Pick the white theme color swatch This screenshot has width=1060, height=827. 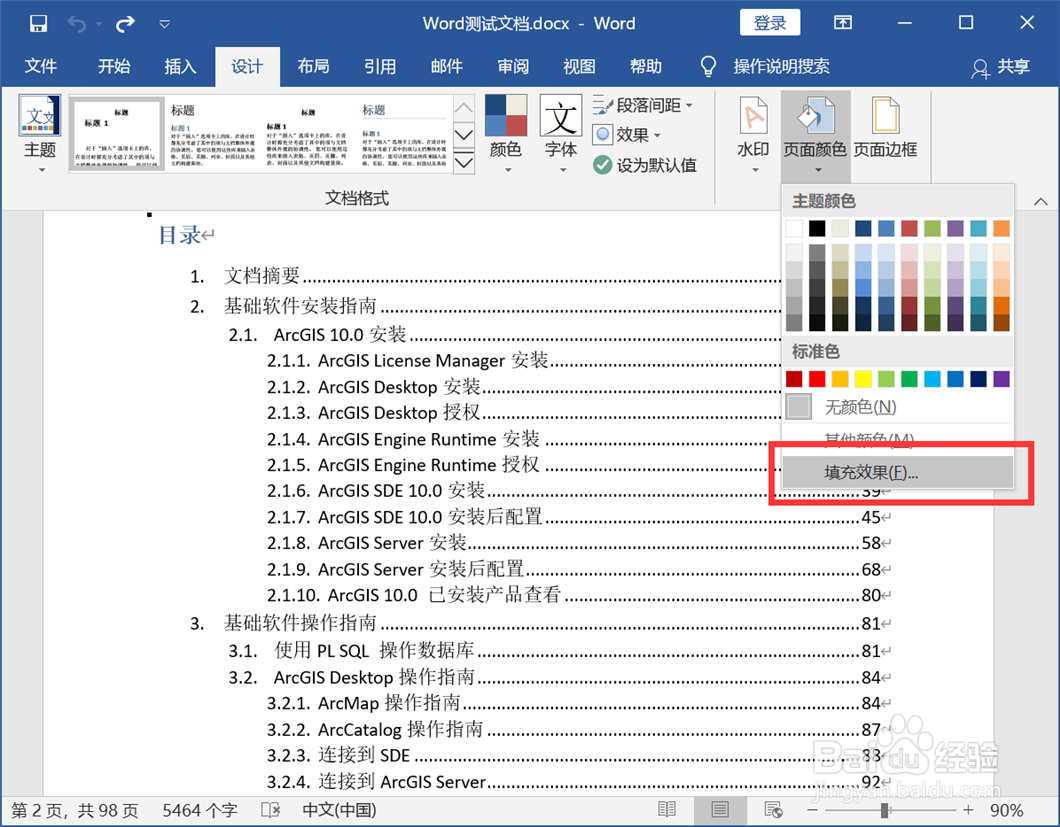point(794,229)
